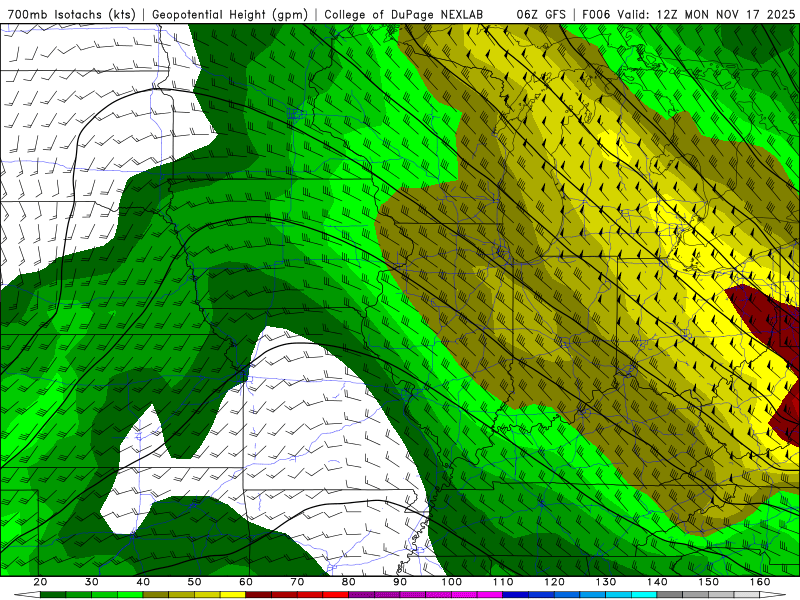Click the dark blue swatch at 110 knots
This screenshot has height=600, width=800.
click(516, 594)
